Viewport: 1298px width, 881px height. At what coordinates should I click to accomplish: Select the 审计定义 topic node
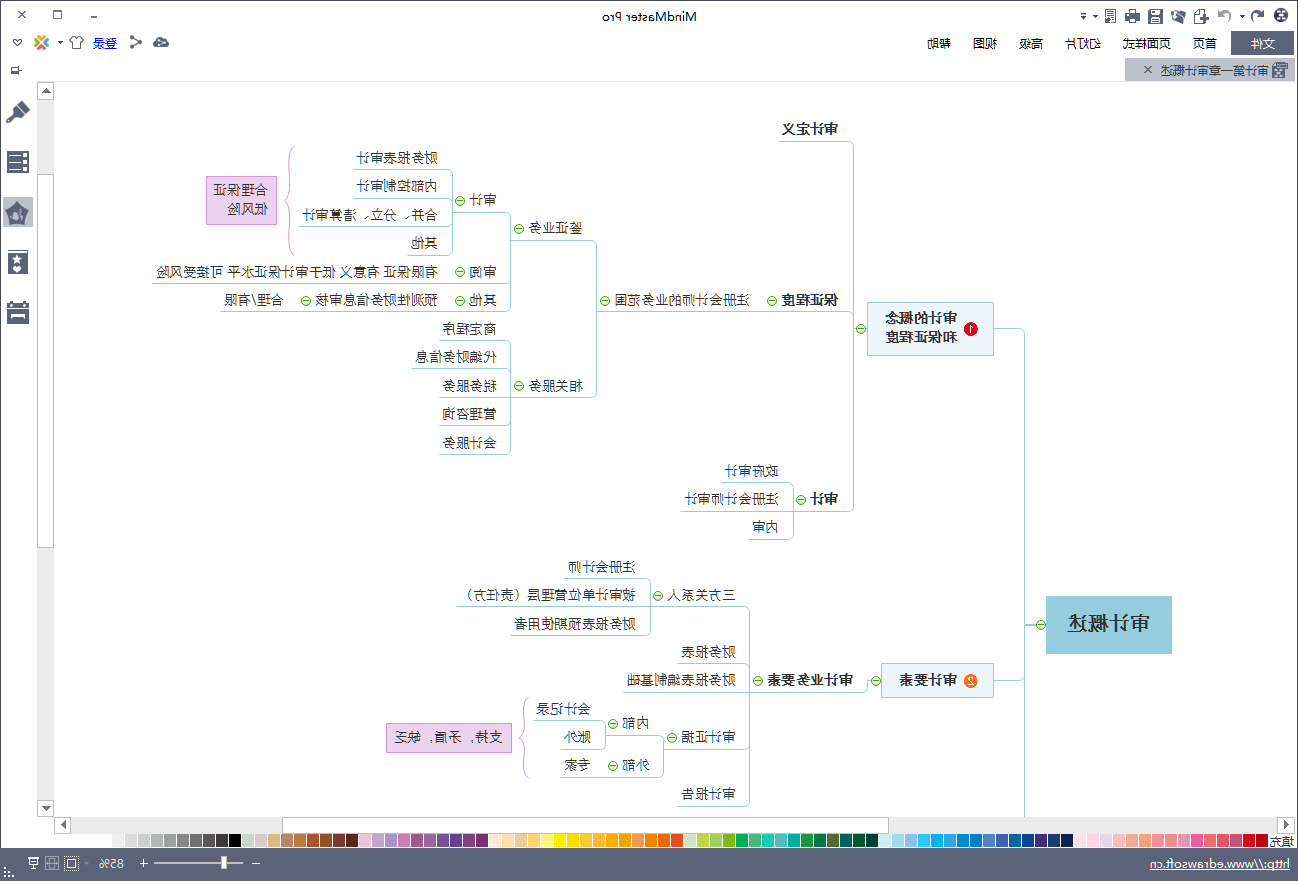(809, 130)
